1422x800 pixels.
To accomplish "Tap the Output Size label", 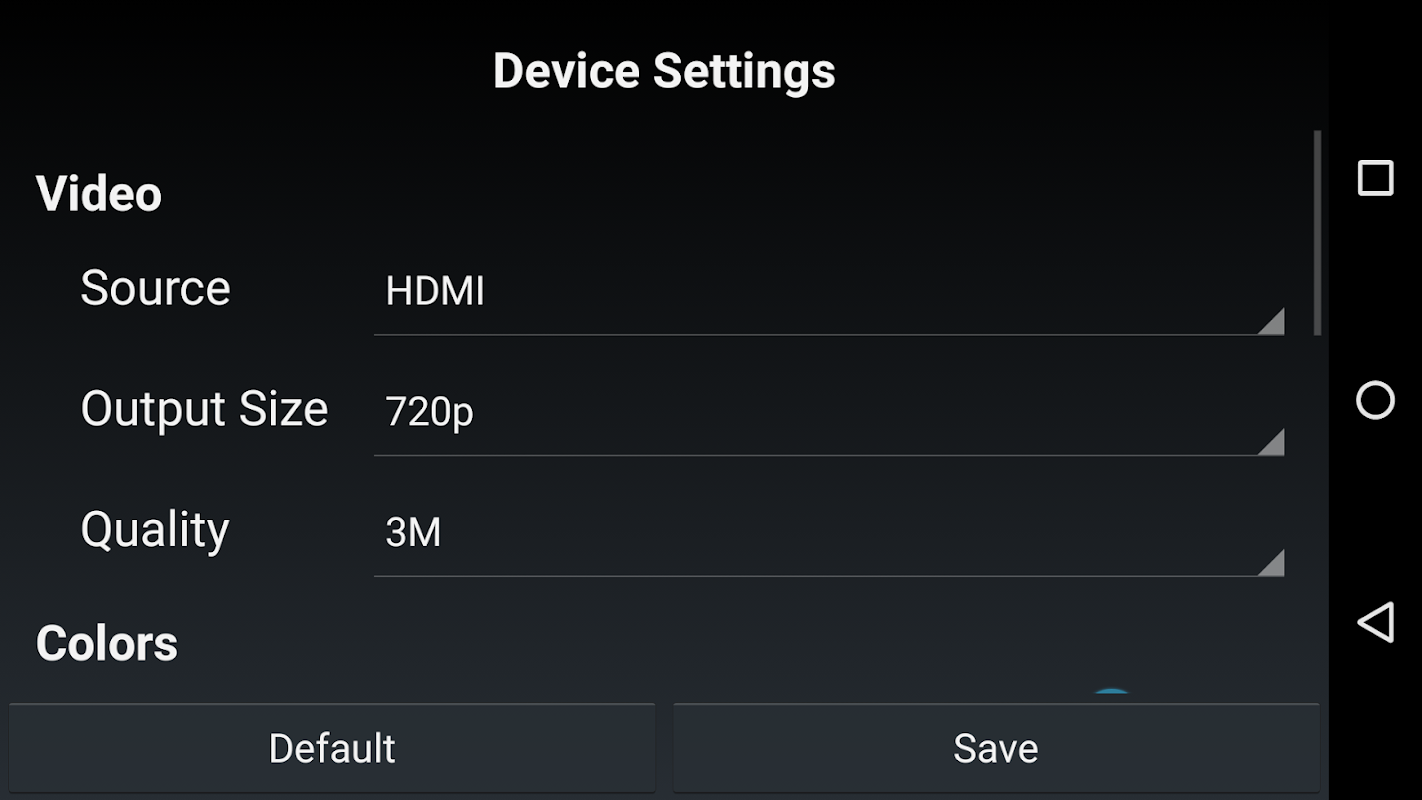I will point(204,410).
